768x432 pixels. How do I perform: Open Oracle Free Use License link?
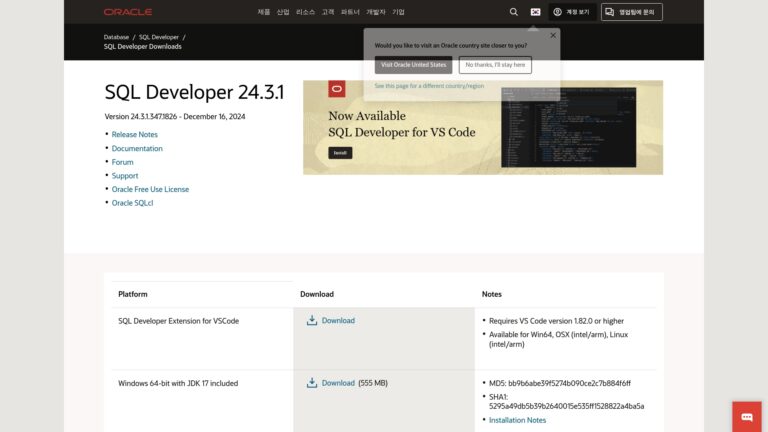coord(150,189)
